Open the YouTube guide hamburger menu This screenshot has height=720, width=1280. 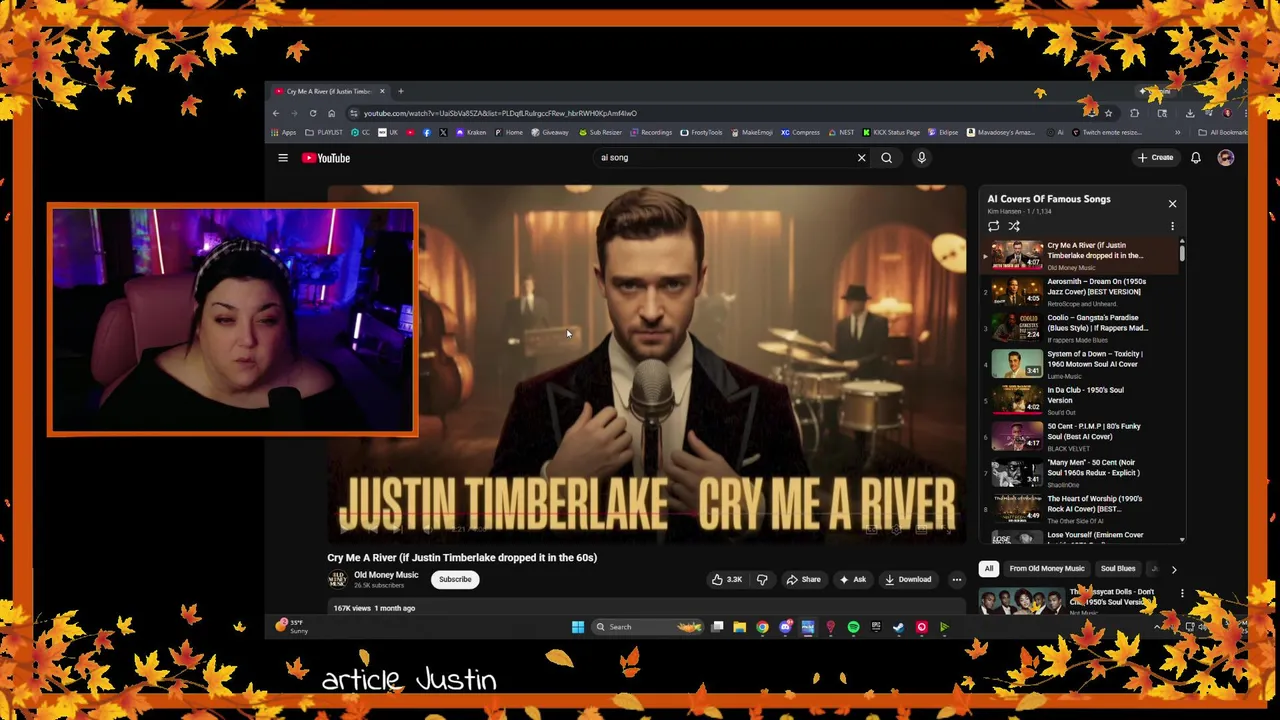coord(283,158)
